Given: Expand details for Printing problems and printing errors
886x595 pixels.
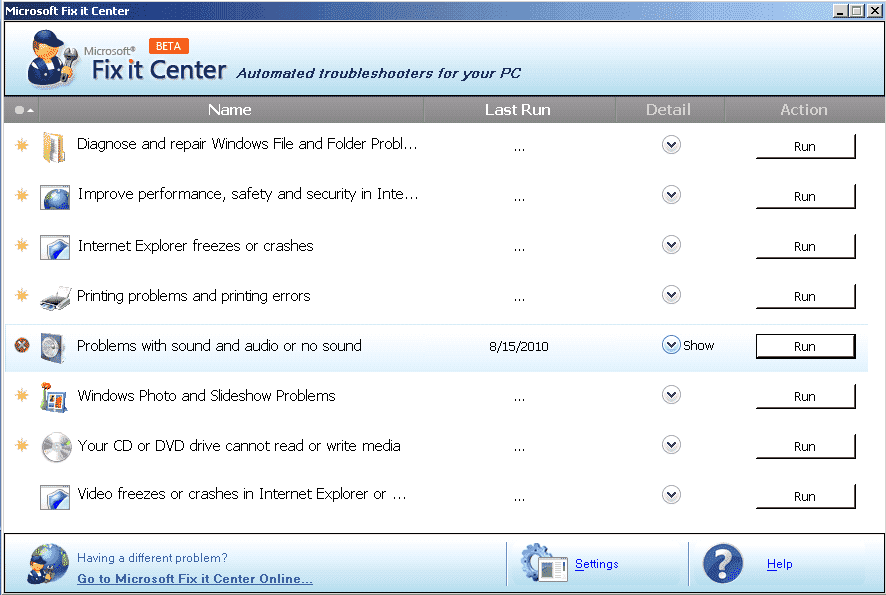Looking at the screenshot, I should click(x=671, y=294).
